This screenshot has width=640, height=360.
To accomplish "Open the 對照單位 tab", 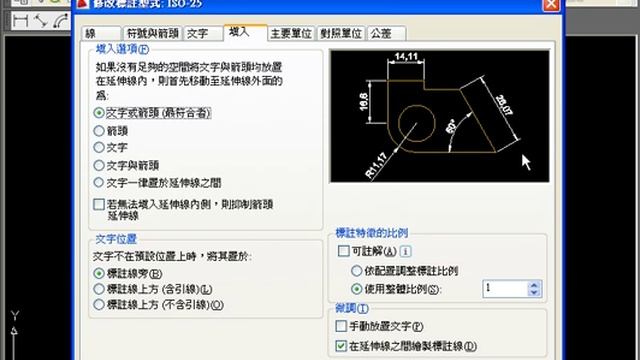I will point(341,33).
